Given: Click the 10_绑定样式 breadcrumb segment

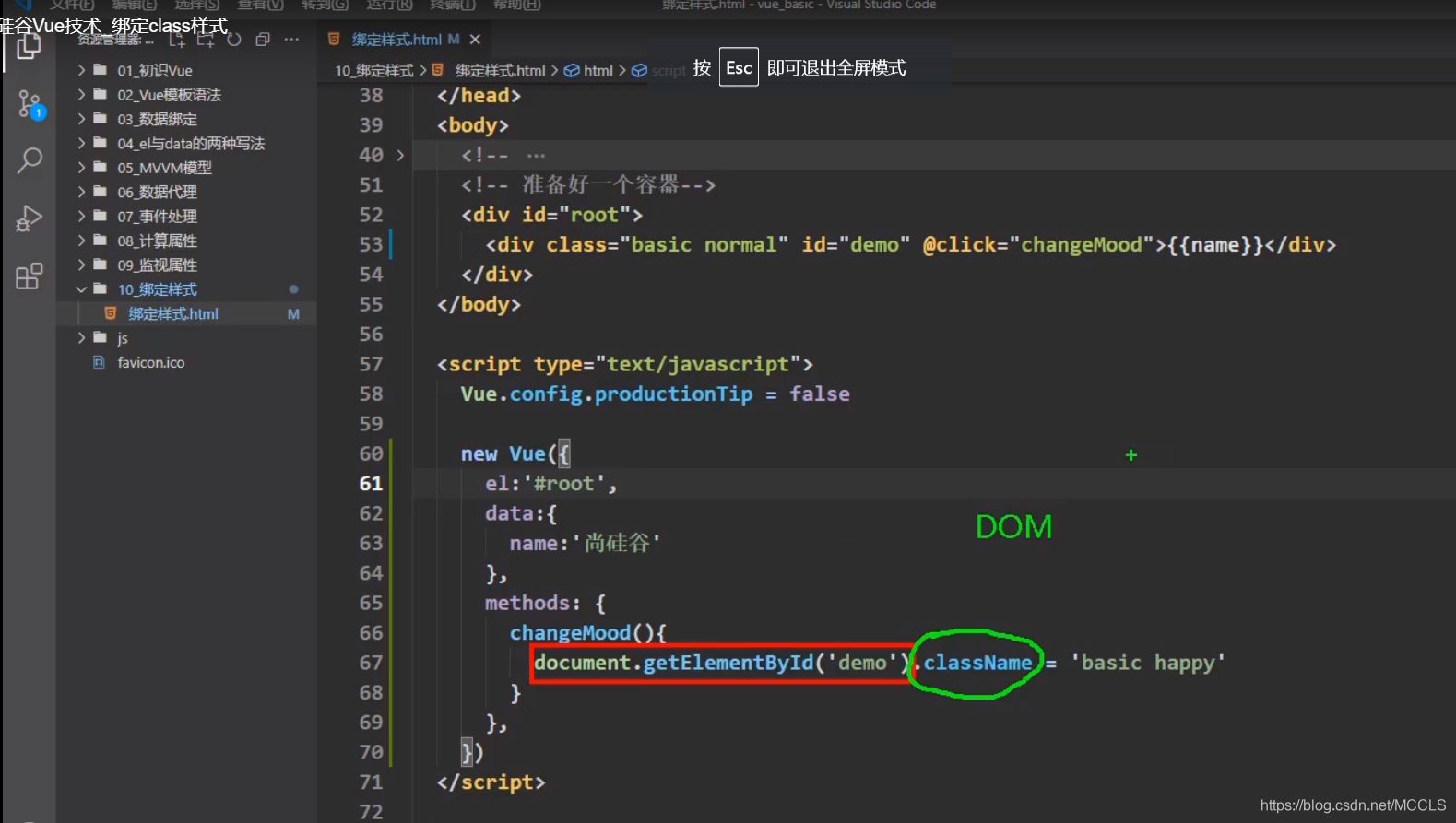Looking at the screenshot, I should point(373,70).
